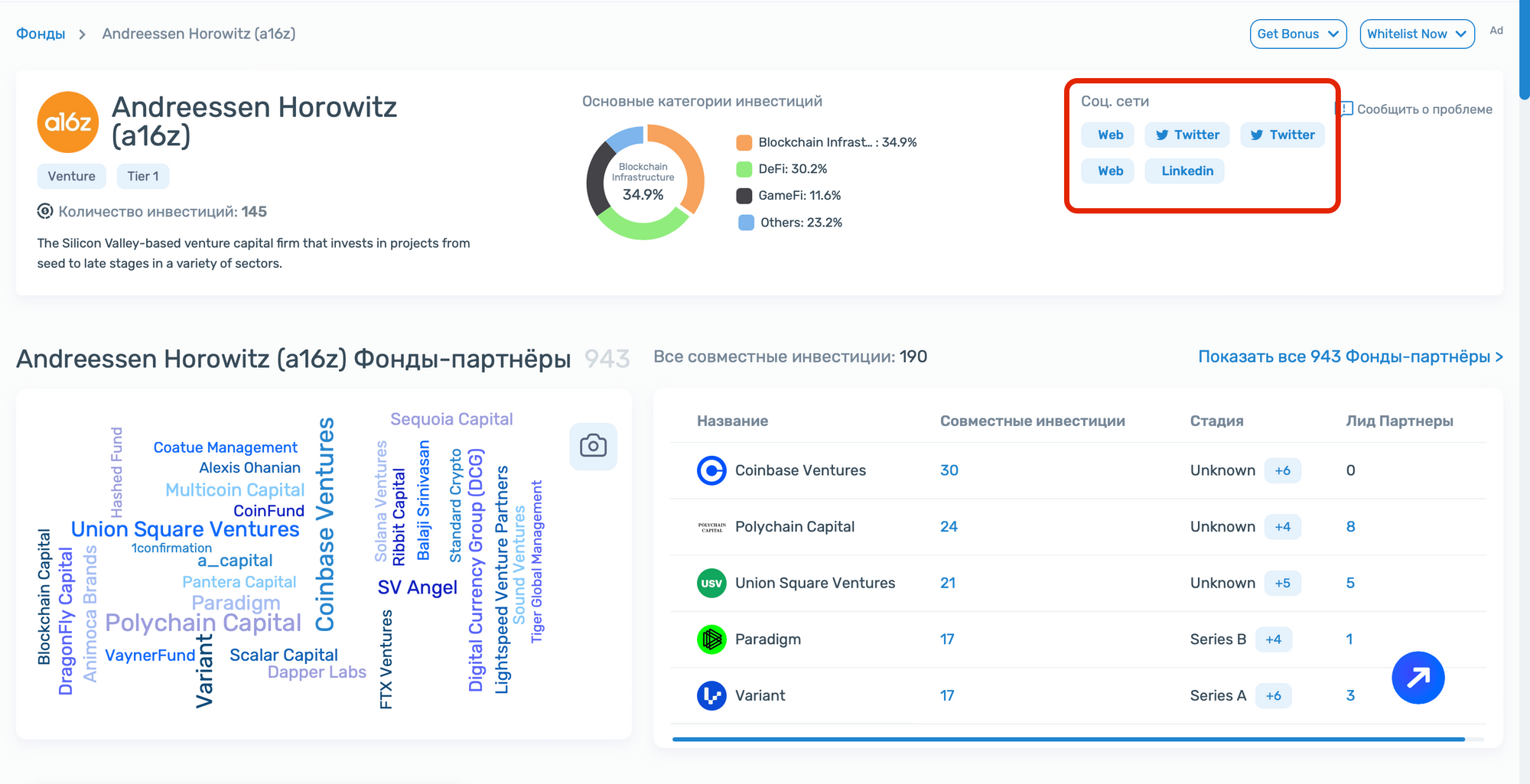The width and height of the screenshot is (1530, 784).
Task: Open the Get Bonus dropdown
Action: point(1298,34)
